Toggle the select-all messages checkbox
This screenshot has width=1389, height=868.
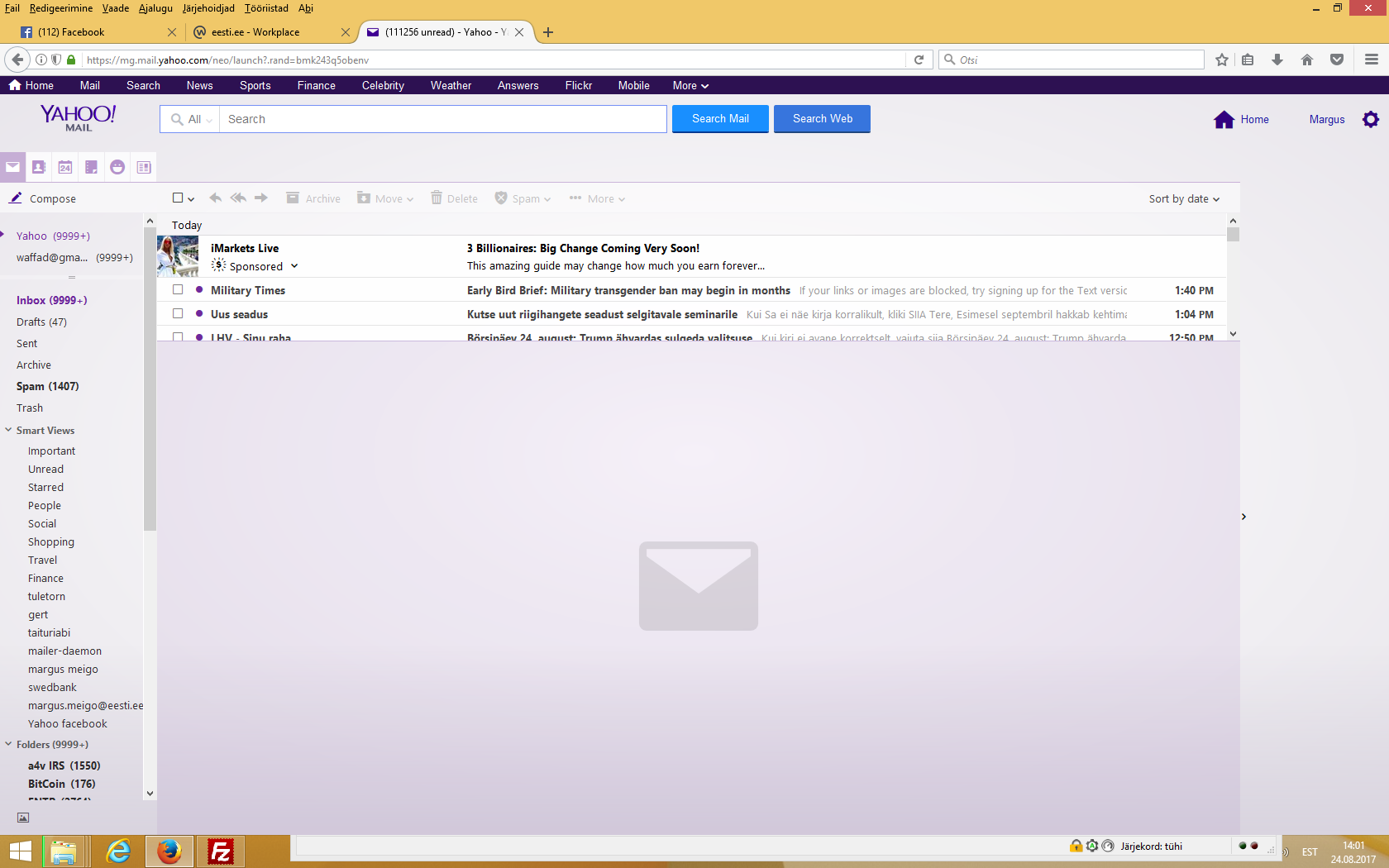pyautogui.click(x=178, y=198)
